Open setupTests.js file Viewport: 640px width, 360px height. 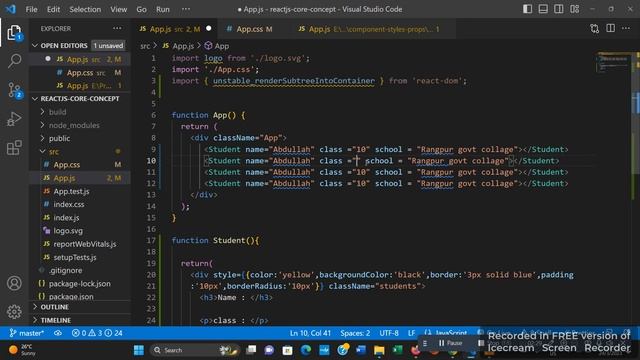[75, 257]
